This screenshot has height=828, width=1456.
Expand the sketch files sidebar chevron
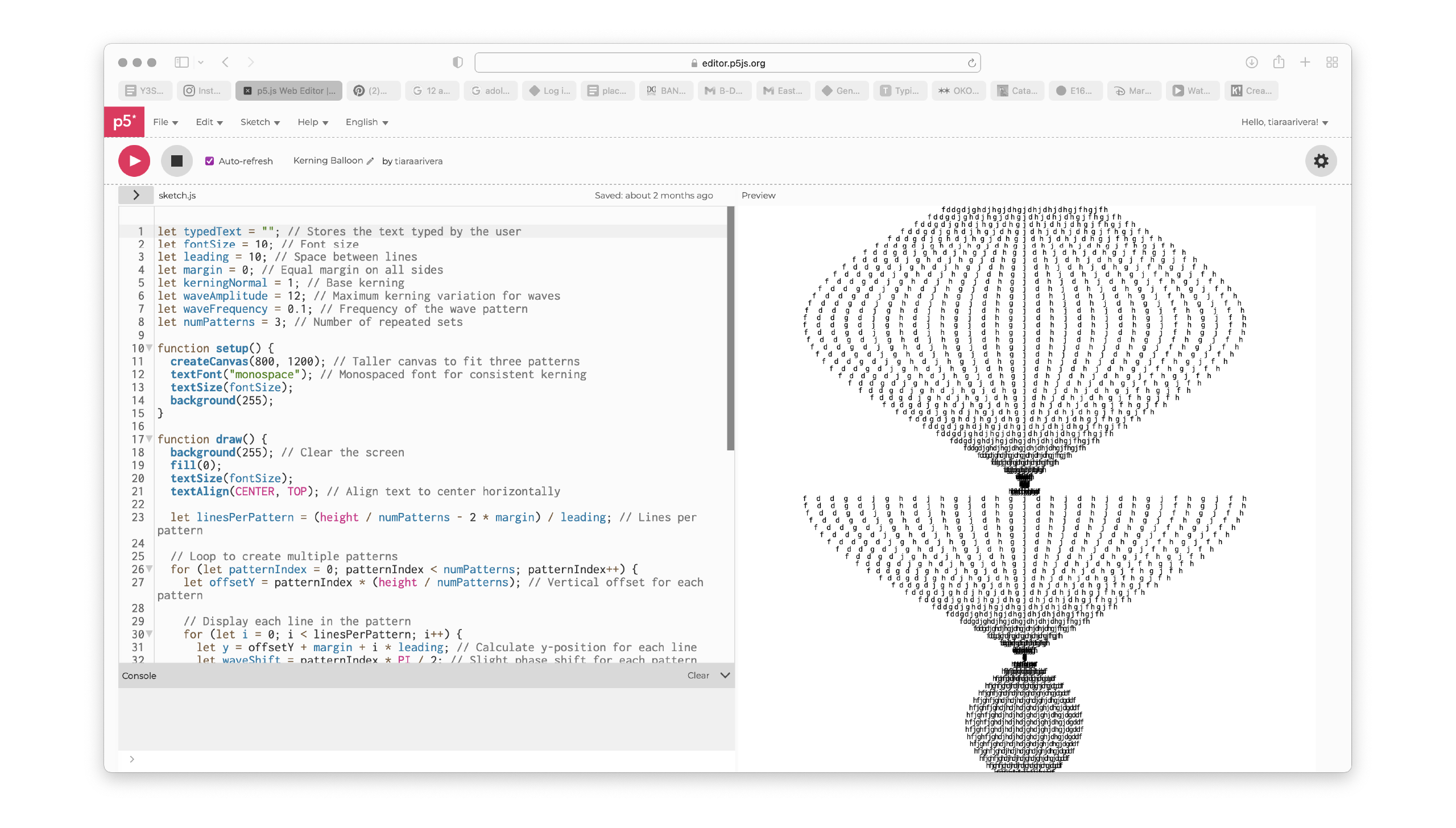[136, 195]
